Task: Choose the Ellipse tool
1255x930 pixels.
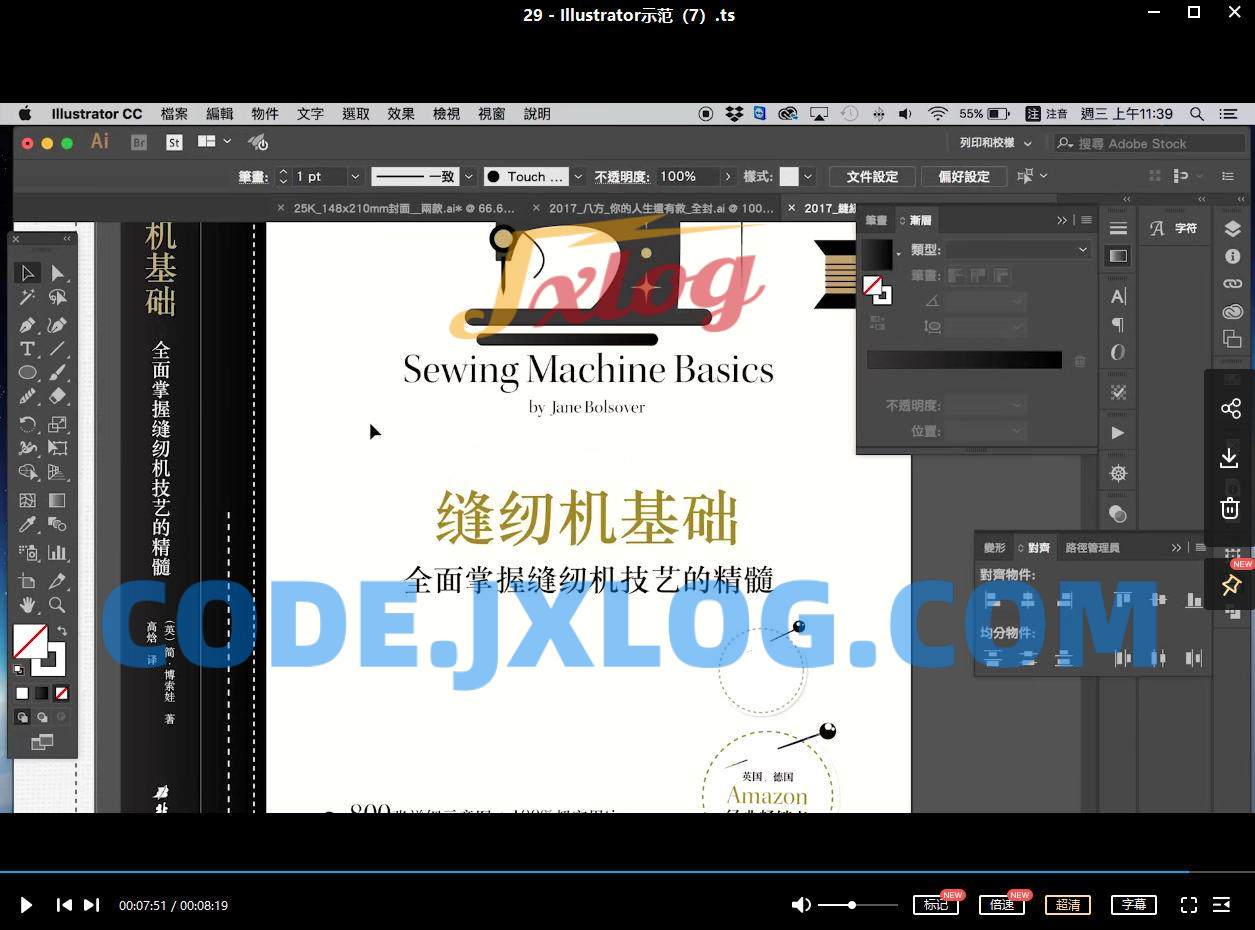Action: (x=27, y=373)
